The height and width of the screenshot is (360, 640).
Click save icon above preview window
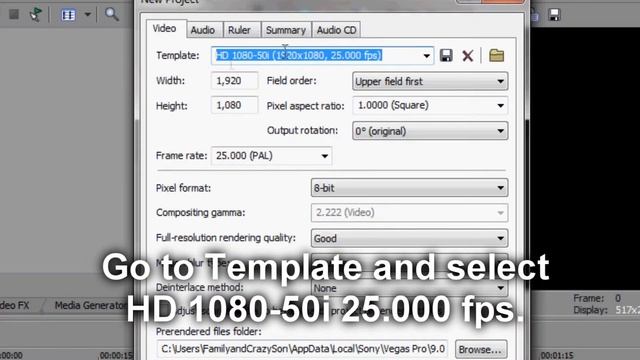pos(554,15)
